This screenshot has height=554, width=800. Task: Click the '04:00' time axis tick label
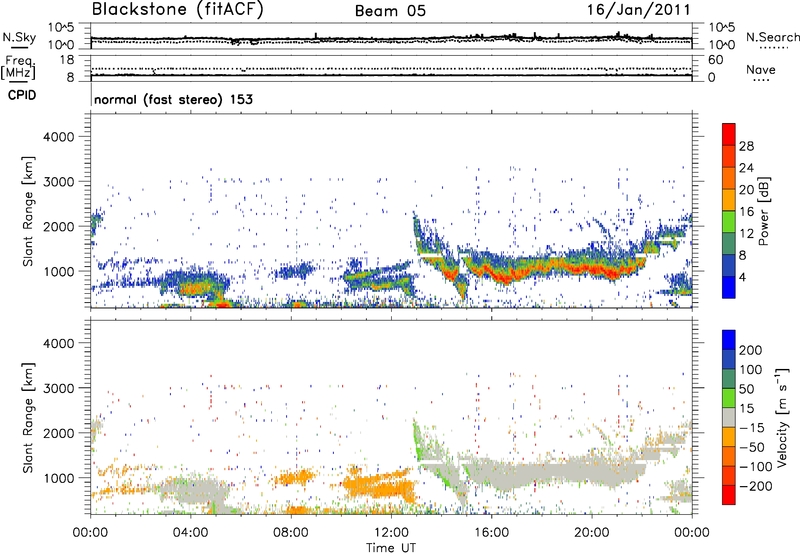point(190,533)
